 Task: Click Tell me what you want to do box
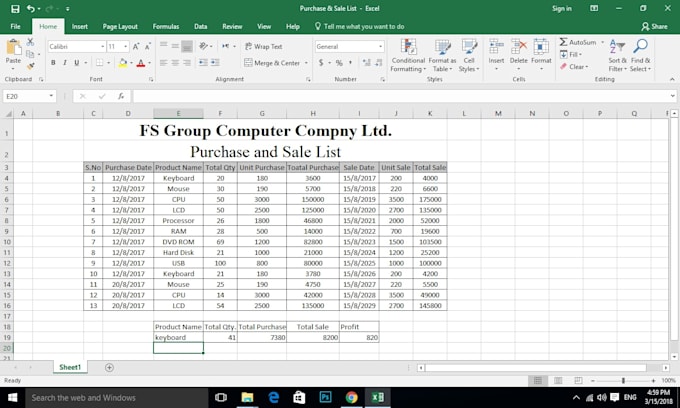click(360, 26)
